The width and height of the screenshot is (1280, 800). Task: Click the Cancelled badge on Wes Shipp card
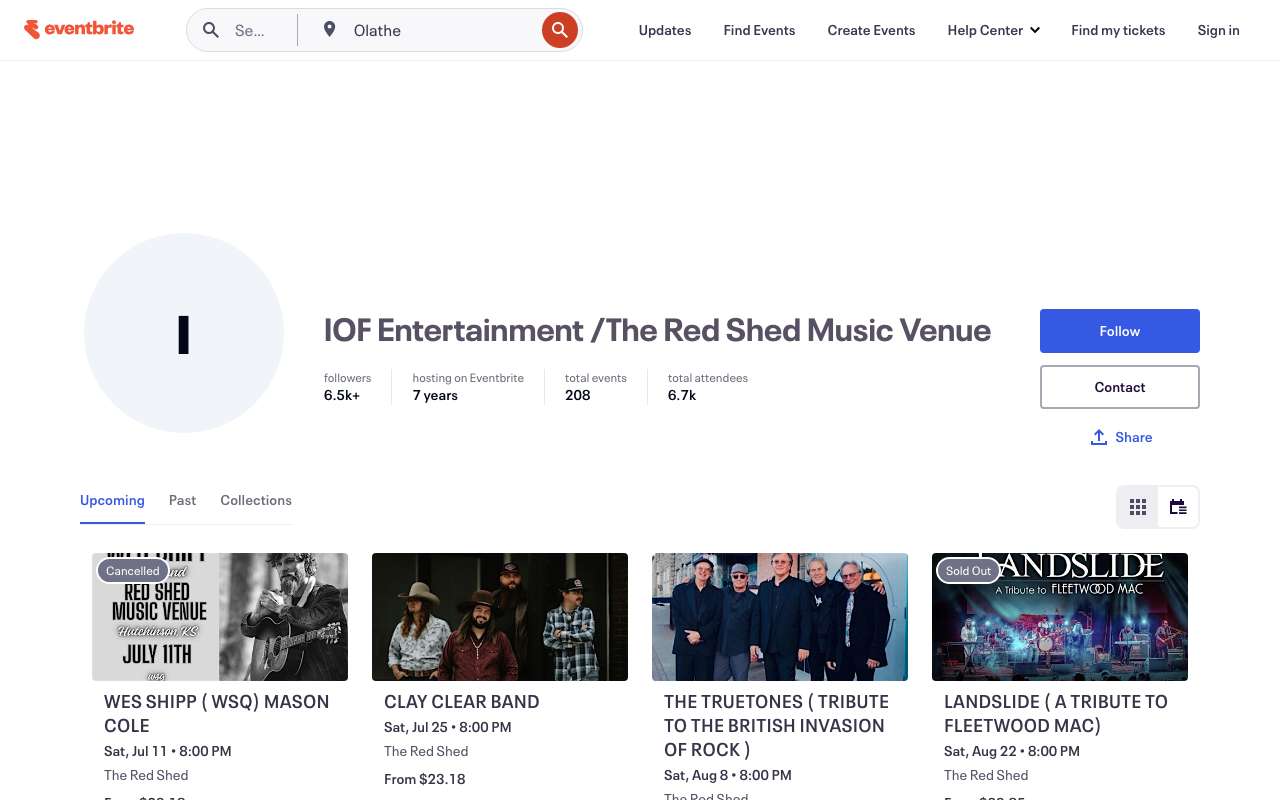point(133,571)
